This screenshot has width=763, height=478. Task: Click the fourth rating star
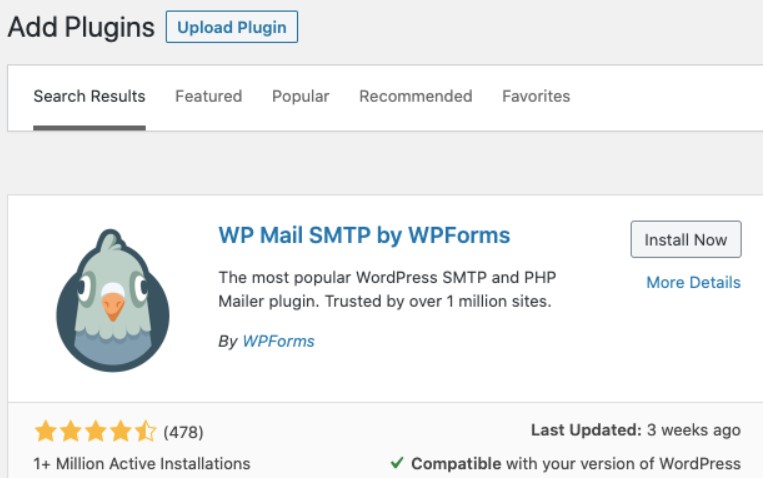click(x=120, y=432)
